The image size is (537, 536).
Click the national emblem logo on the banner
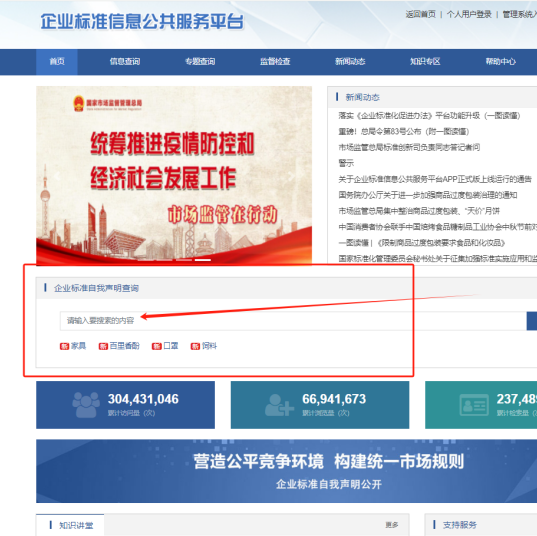pyautogui.click(x=79, y=103)
